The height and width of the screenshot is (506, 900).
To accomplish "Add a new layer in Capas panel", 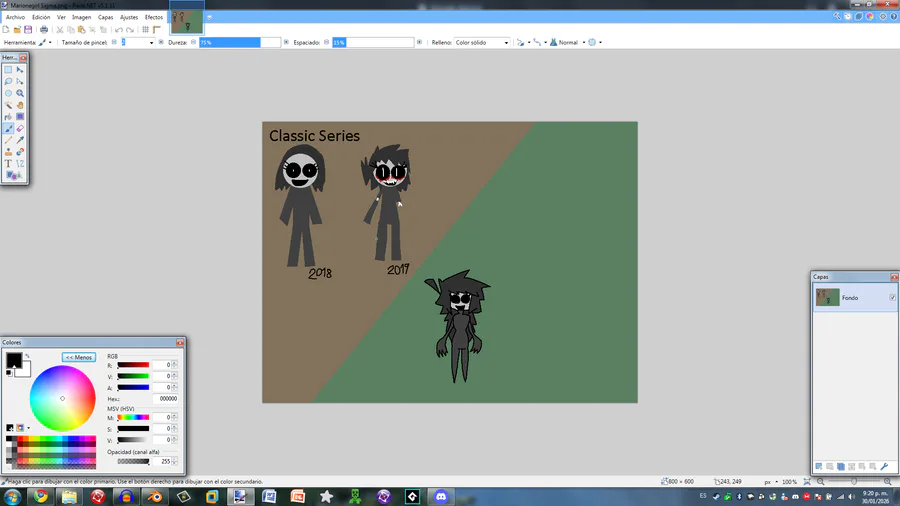I will (819, 466).
